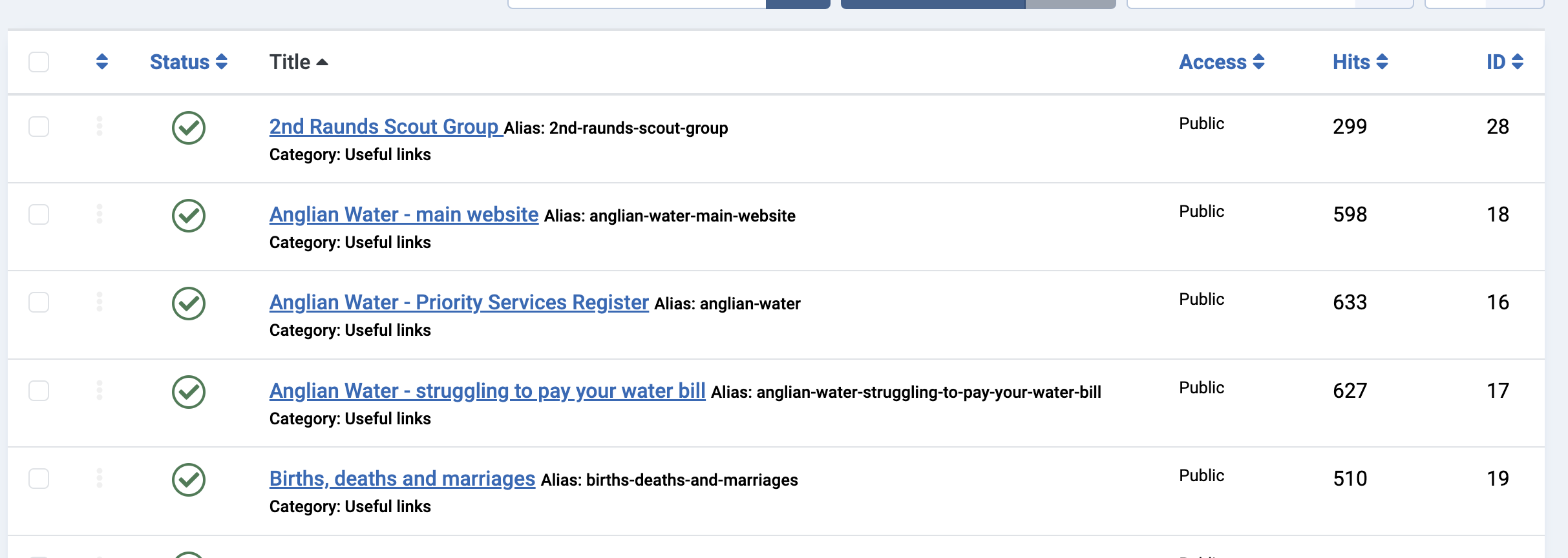
Task: Open Anglian Water - Priority Services Register link
Action: click(459, 302)
